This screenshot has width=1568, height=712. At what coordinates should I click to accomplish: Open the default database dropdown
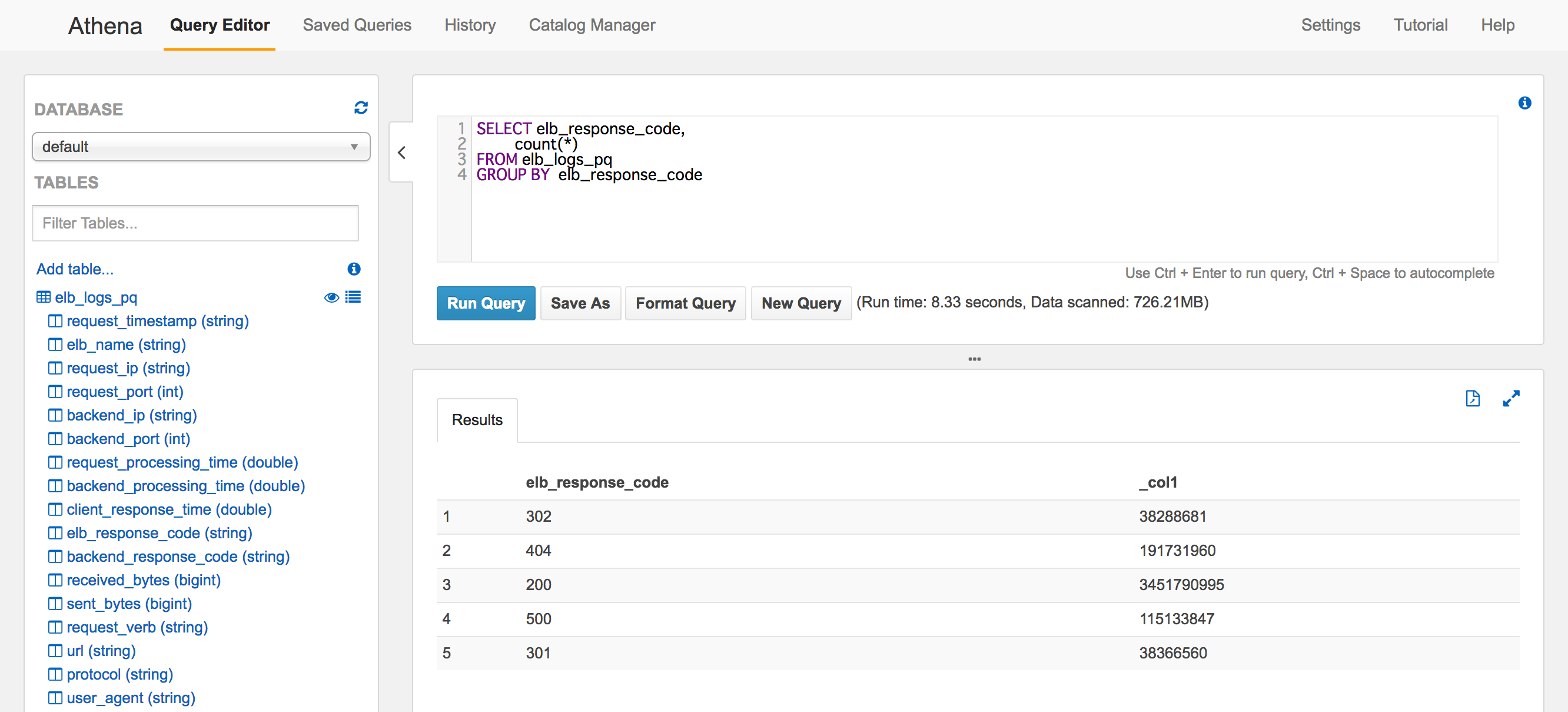coord(201,147)
